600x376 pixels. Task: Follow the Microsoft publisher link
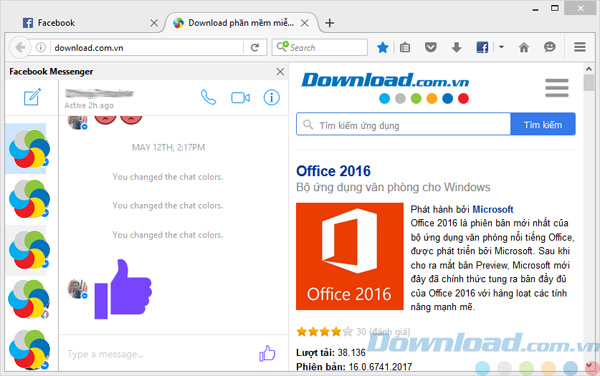492,209
